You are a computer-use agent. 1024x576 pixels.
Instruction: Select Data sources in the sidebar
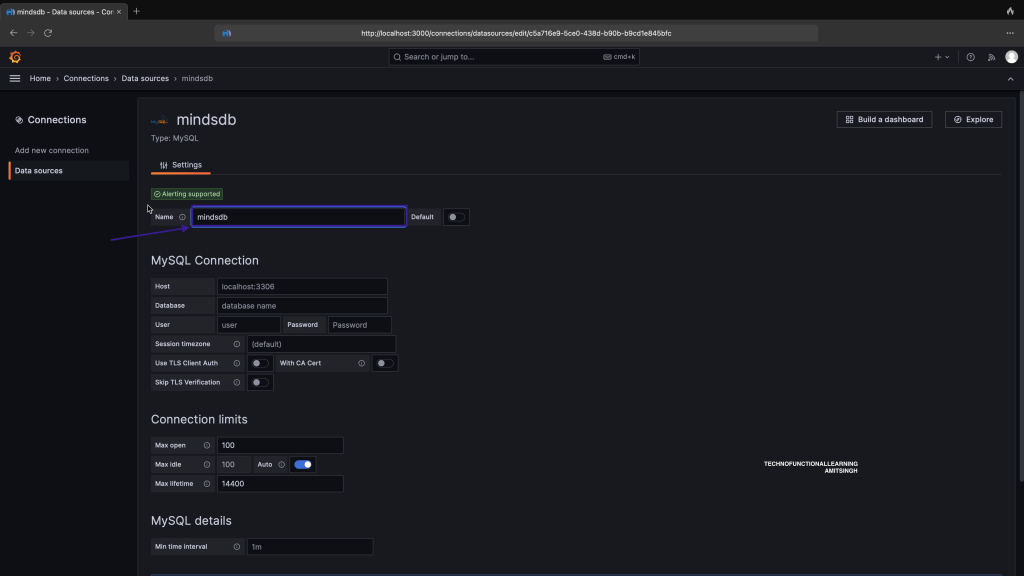click(39, 171)
